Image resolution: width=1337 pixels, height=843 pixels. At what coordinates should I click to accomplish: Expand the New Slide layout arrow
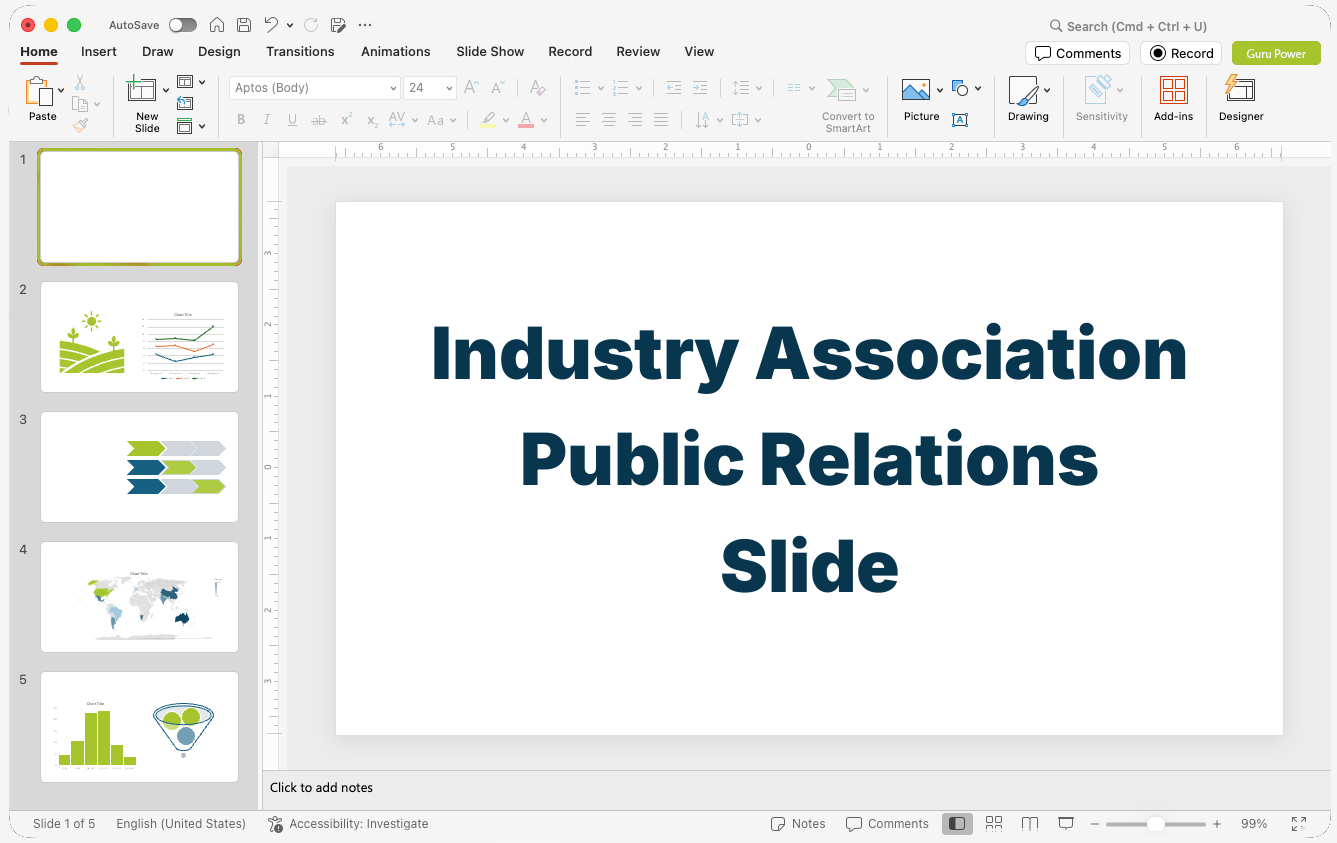[166, 91]
